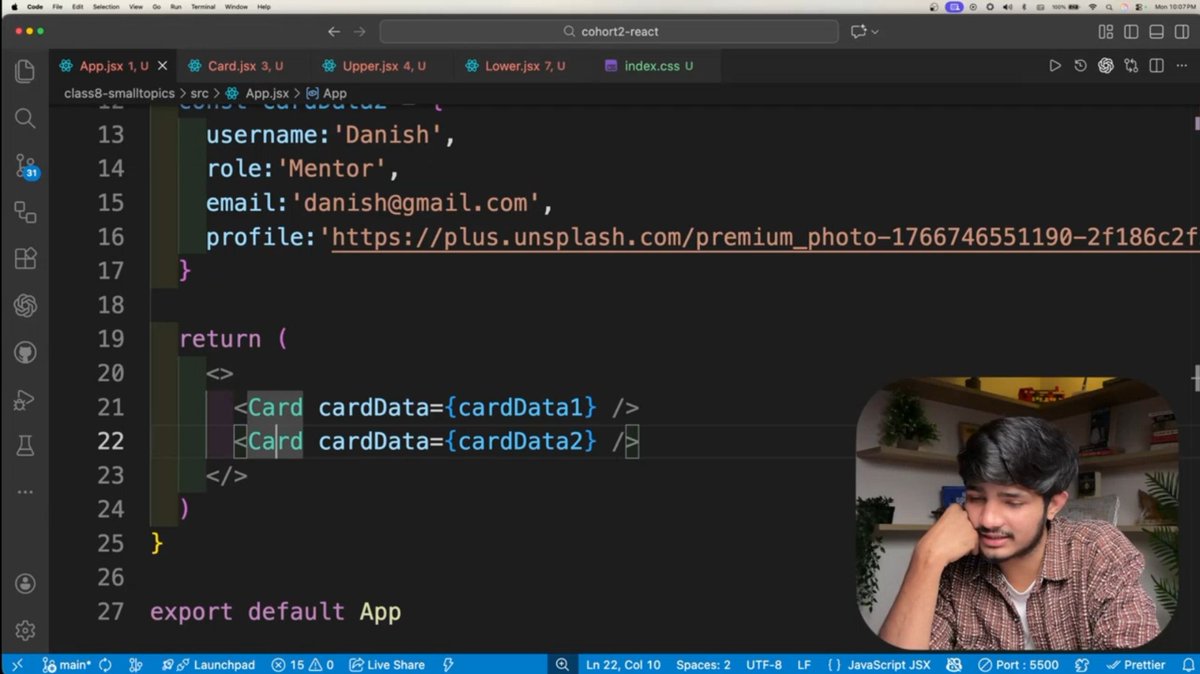Go to line via Ln 22, Col 10
This screenshot has height=674, width=1200.
pyautogui.click(x=623, y=665)
